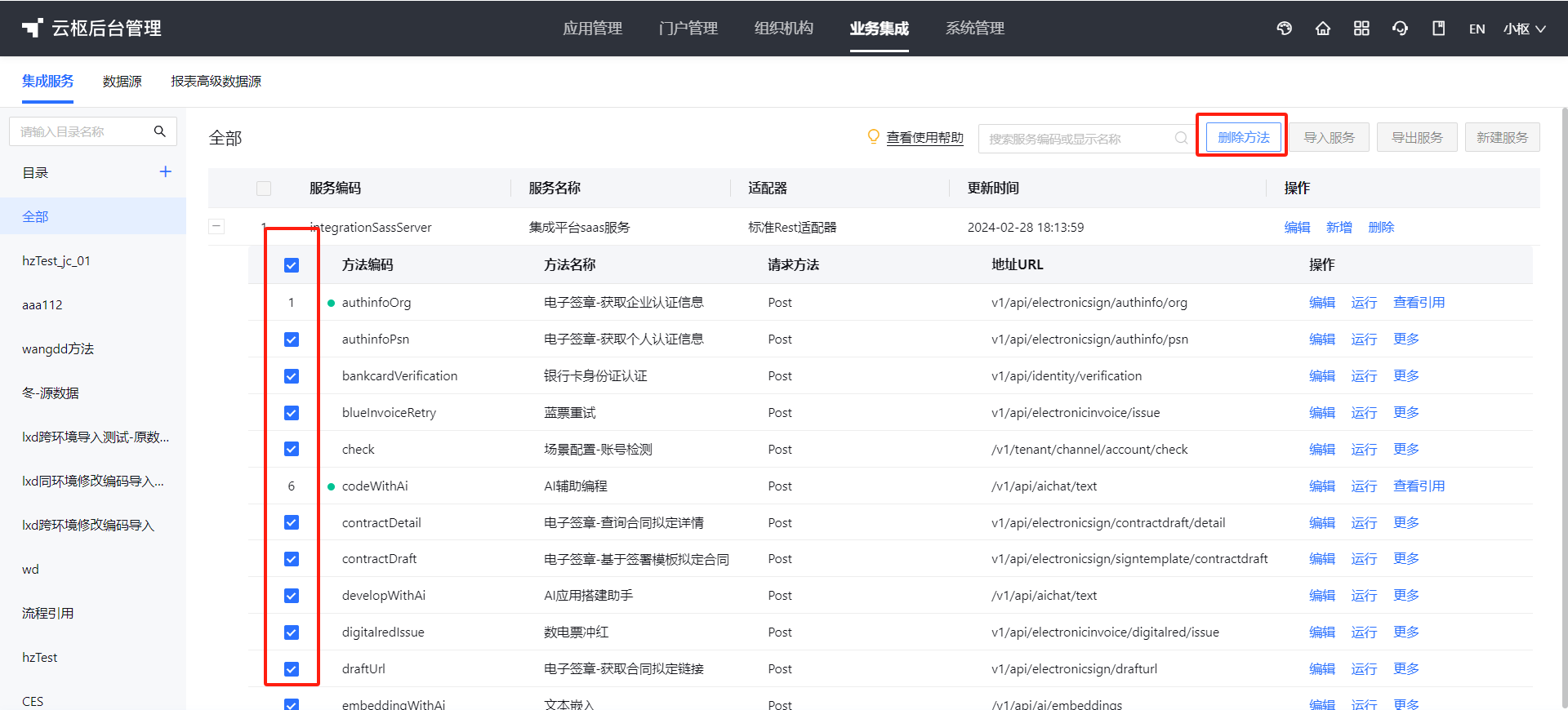Uncheck the contractDetail checkbox

pyautogui.click(x=292, y=522)
